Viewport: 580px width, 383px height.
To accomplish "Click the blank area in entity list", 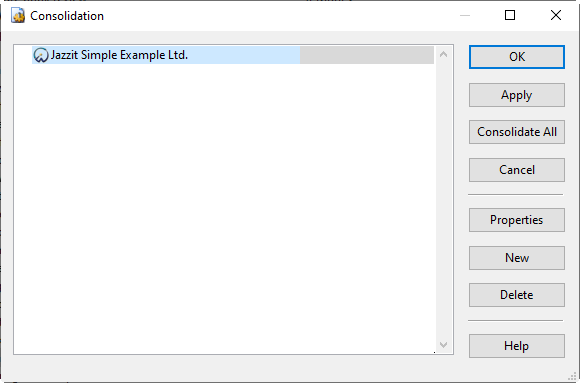I will [x=224, y=207].
